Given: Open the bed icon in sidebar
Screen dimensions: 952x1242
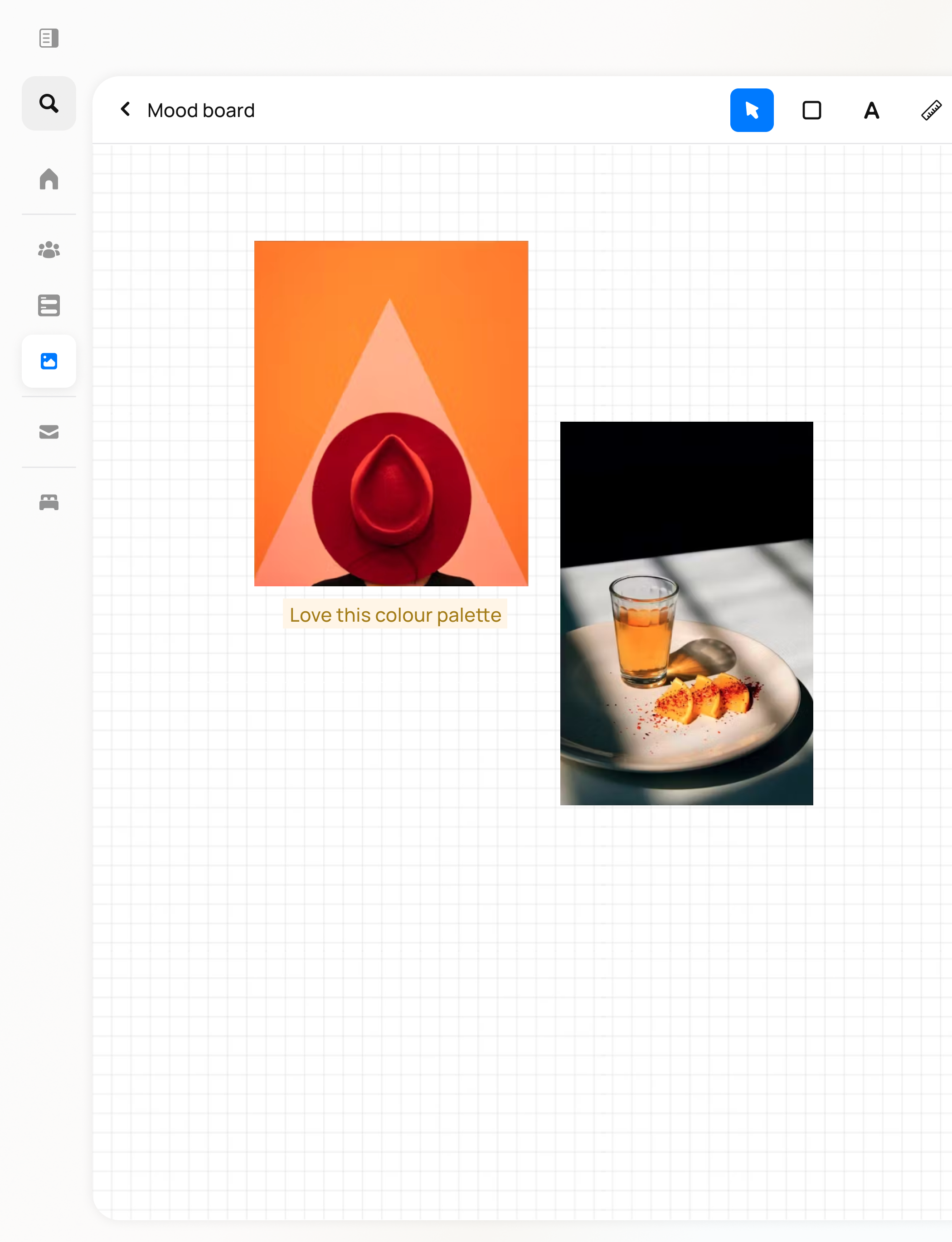Looking at the screenshot, I should pos(49,502).
